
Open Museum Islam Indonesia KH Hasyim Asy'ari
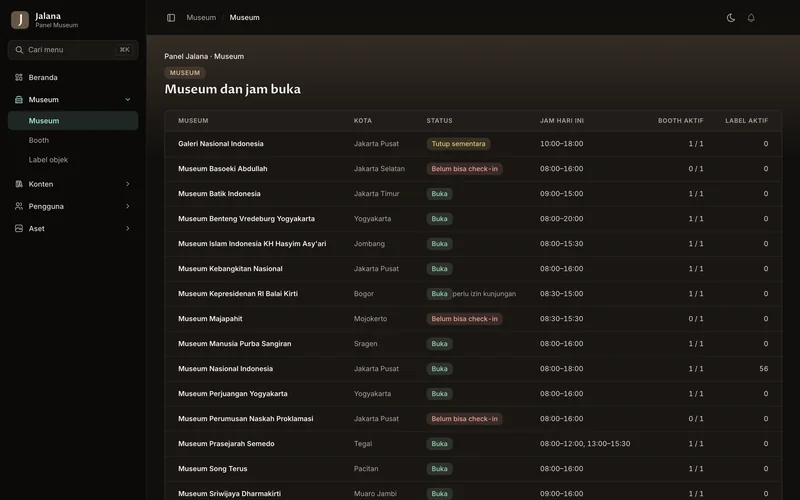[473, 244]
